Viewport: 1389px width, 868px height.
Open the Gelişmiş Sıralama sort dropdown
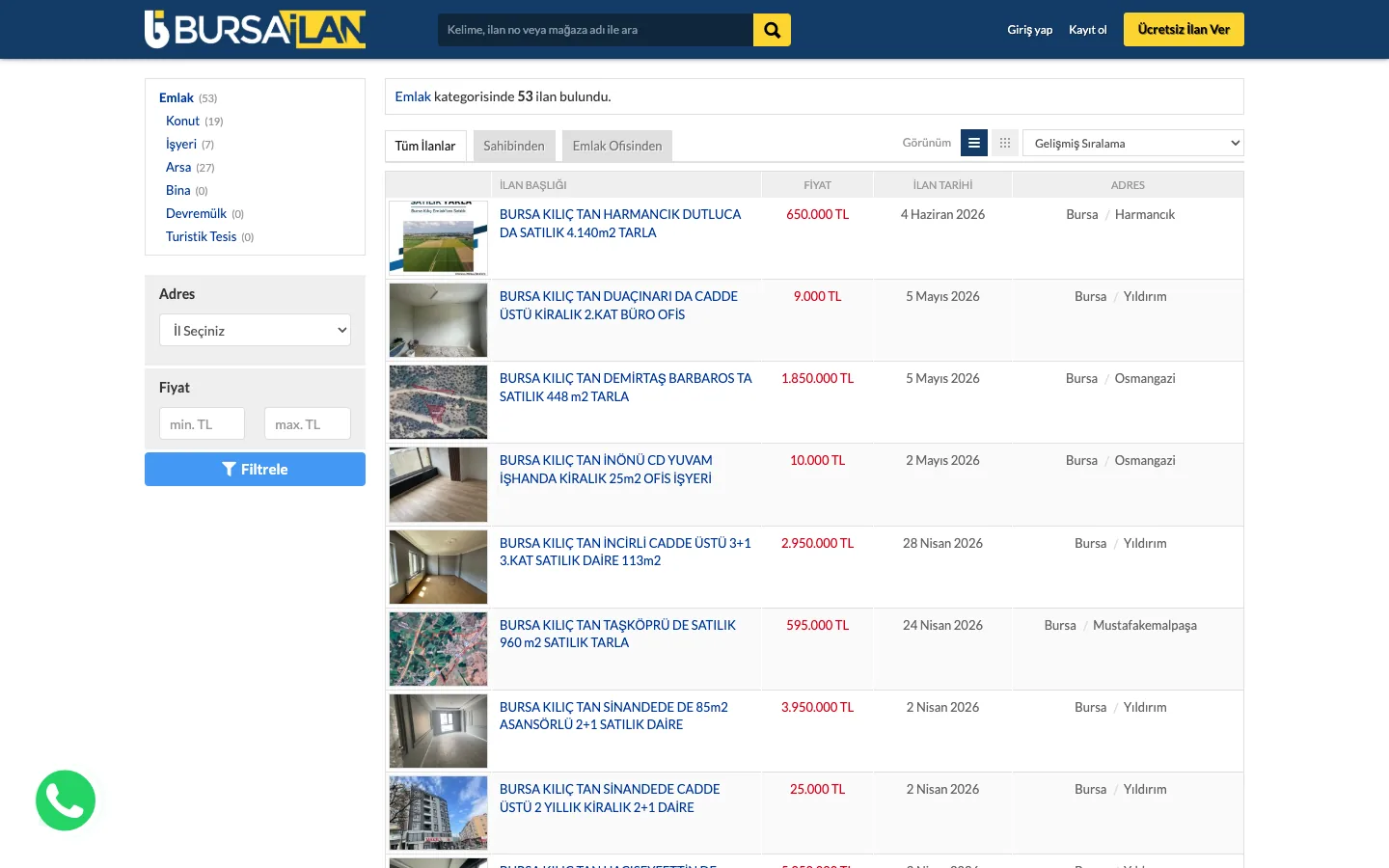(x=1133, y=143)
